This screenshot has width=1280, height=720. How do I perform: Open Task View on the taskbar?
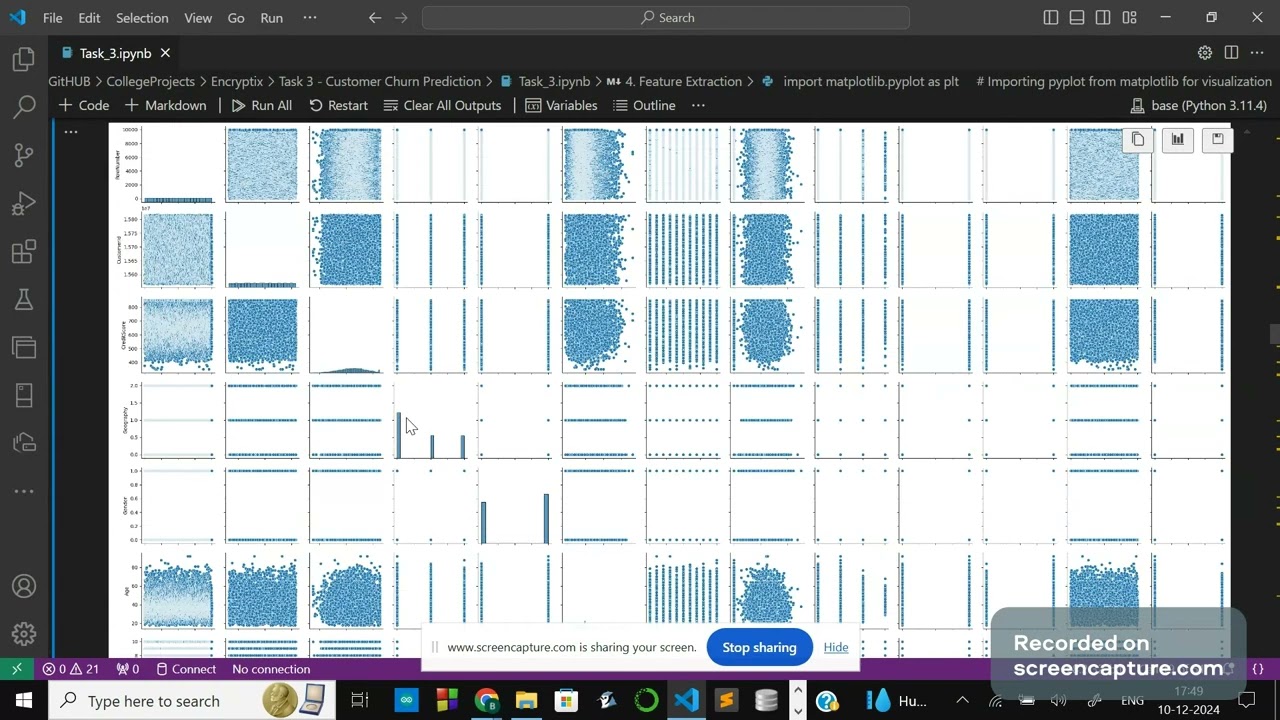click(x=360, y=700)
